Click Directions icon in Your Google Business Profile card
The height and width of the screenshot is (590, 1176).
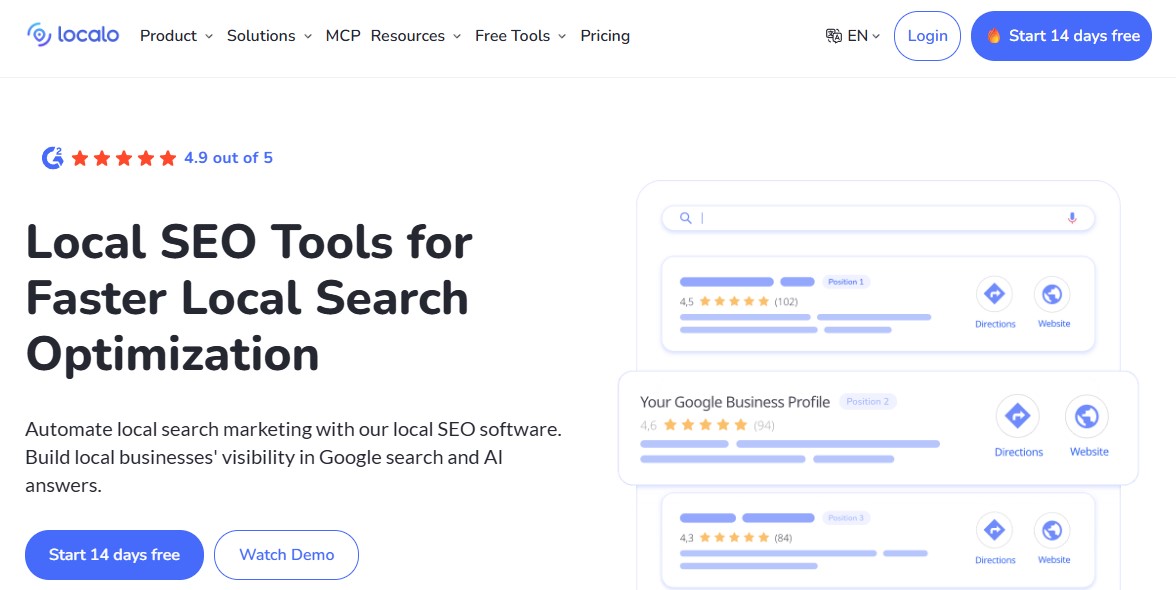(1018, 416)
